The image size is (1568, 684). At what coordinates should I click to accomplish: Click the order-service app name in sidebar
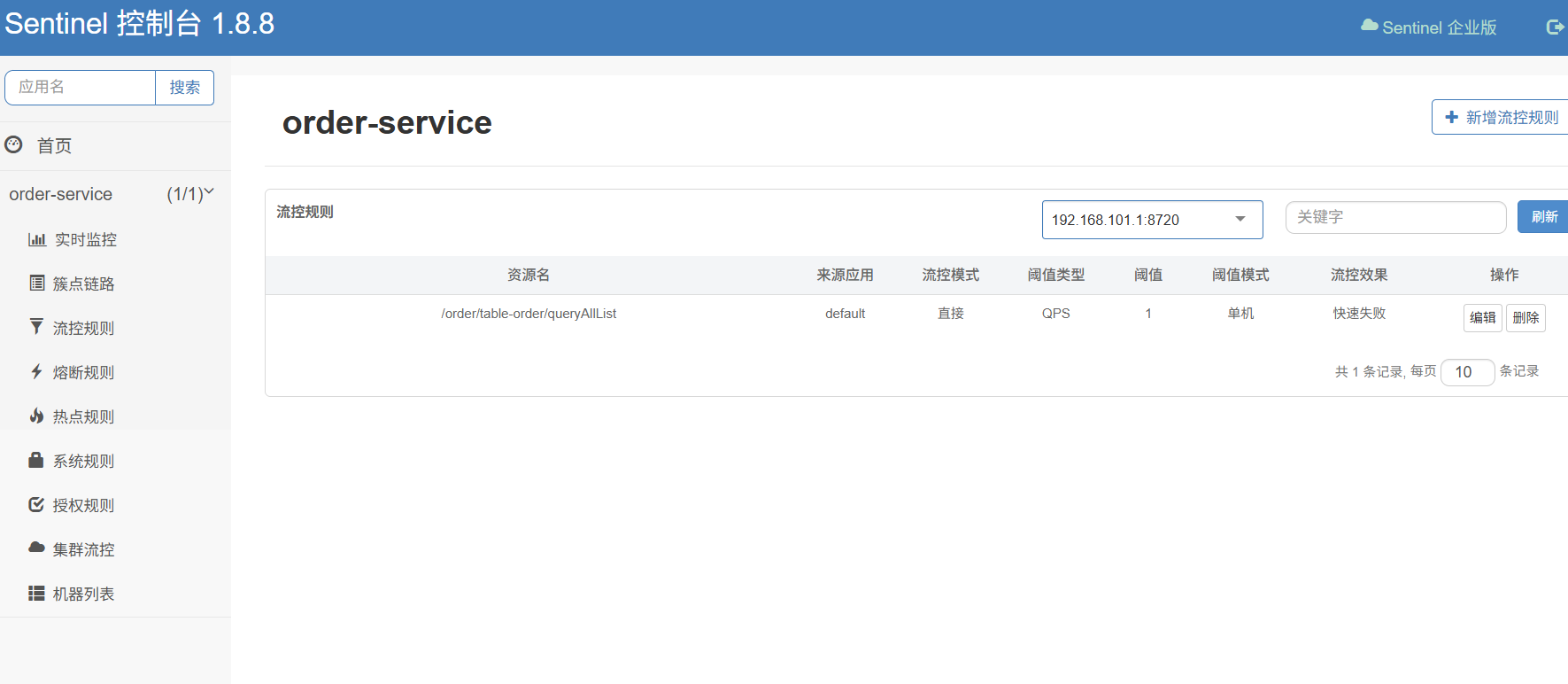pos(61,194)
